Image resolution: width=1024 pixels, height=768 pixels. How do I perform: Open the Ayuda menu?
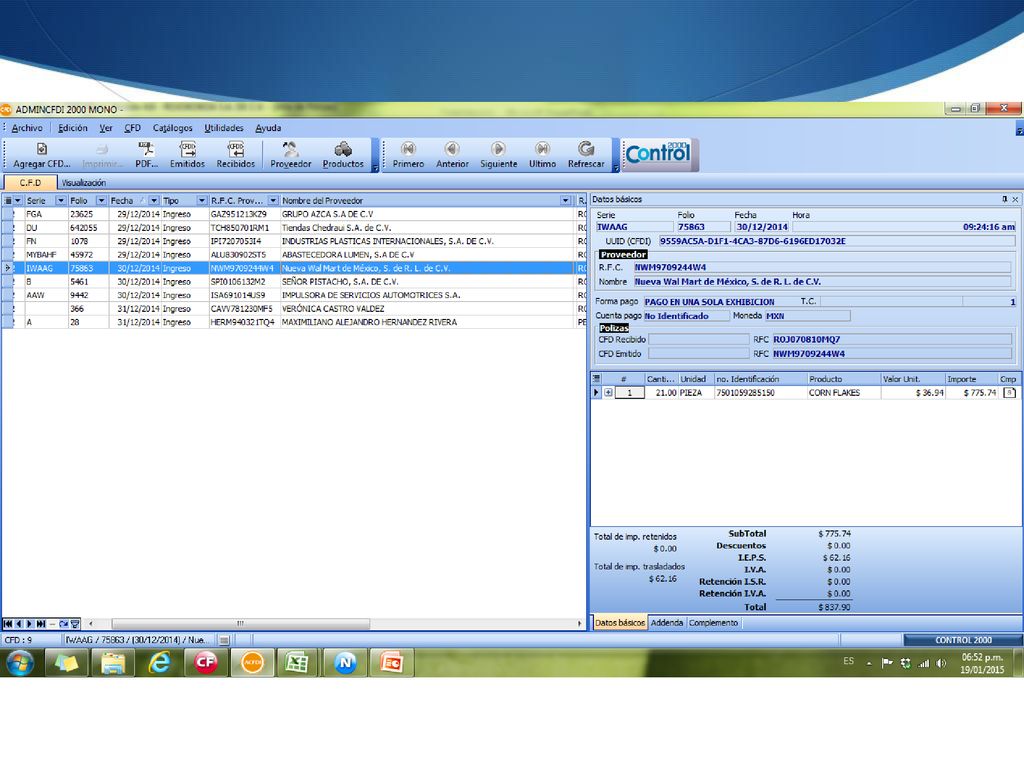[268, 128]
